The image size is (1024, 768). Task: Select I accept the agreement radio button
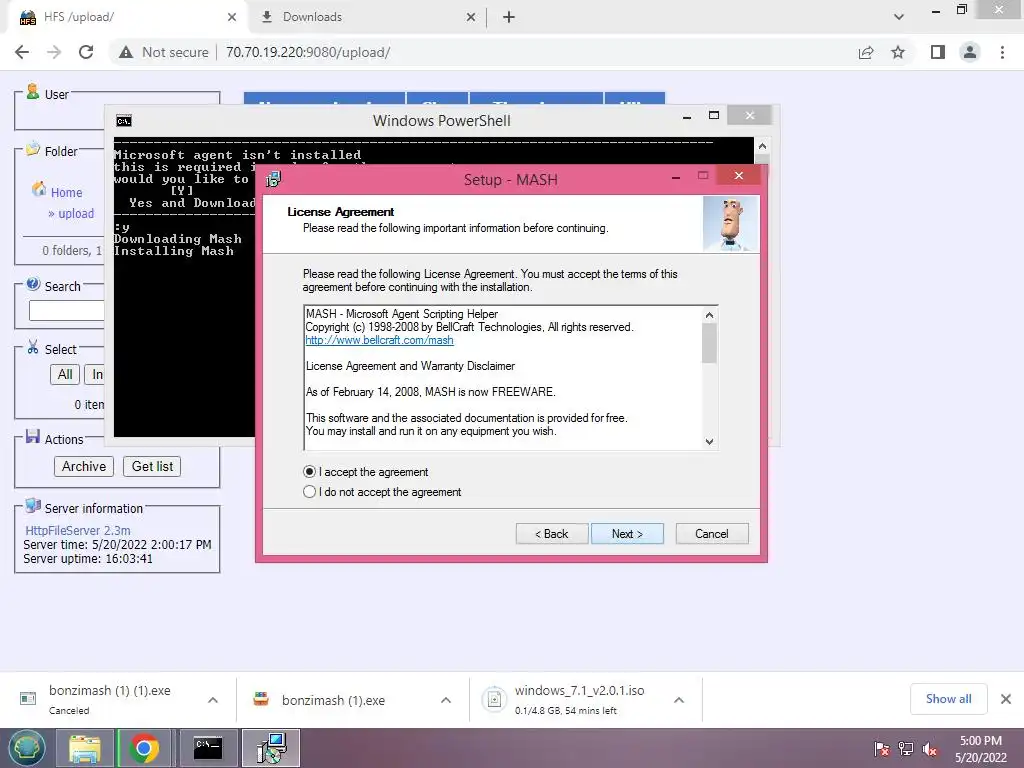click(x=310, y=472)
